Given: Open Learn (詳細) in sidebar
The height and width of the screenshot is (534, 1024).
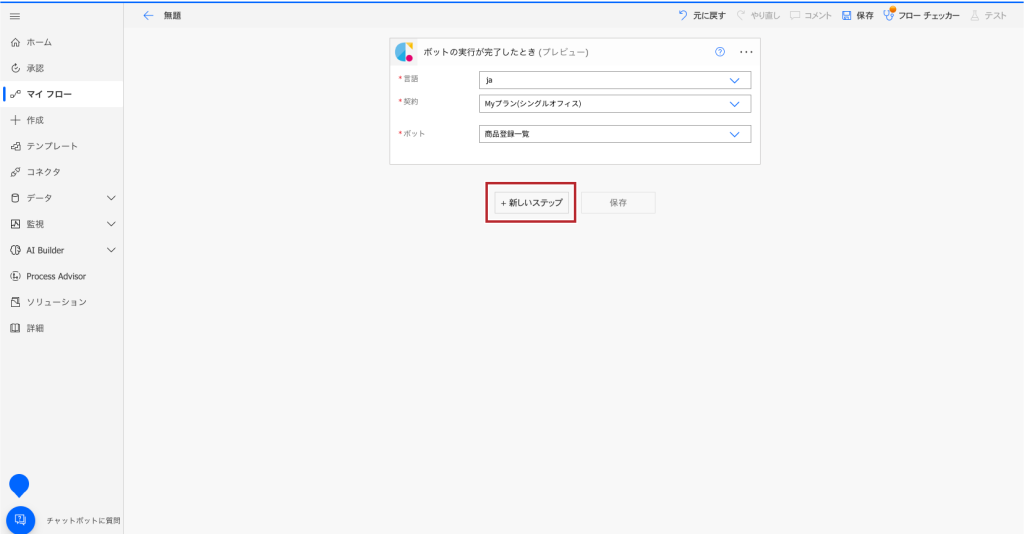Looking at the screenshot, I should click(x=61, y=328).
